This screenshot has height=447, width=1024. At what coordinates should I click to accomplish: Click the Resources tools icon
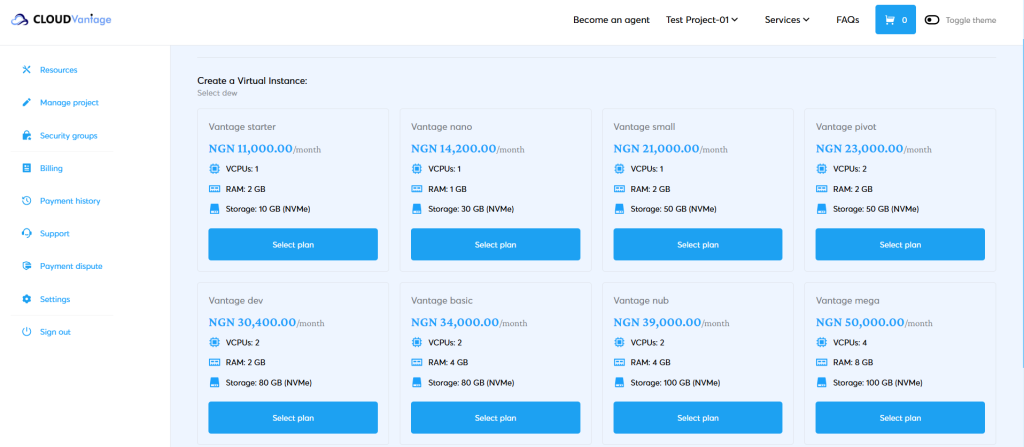coord(27,70)
